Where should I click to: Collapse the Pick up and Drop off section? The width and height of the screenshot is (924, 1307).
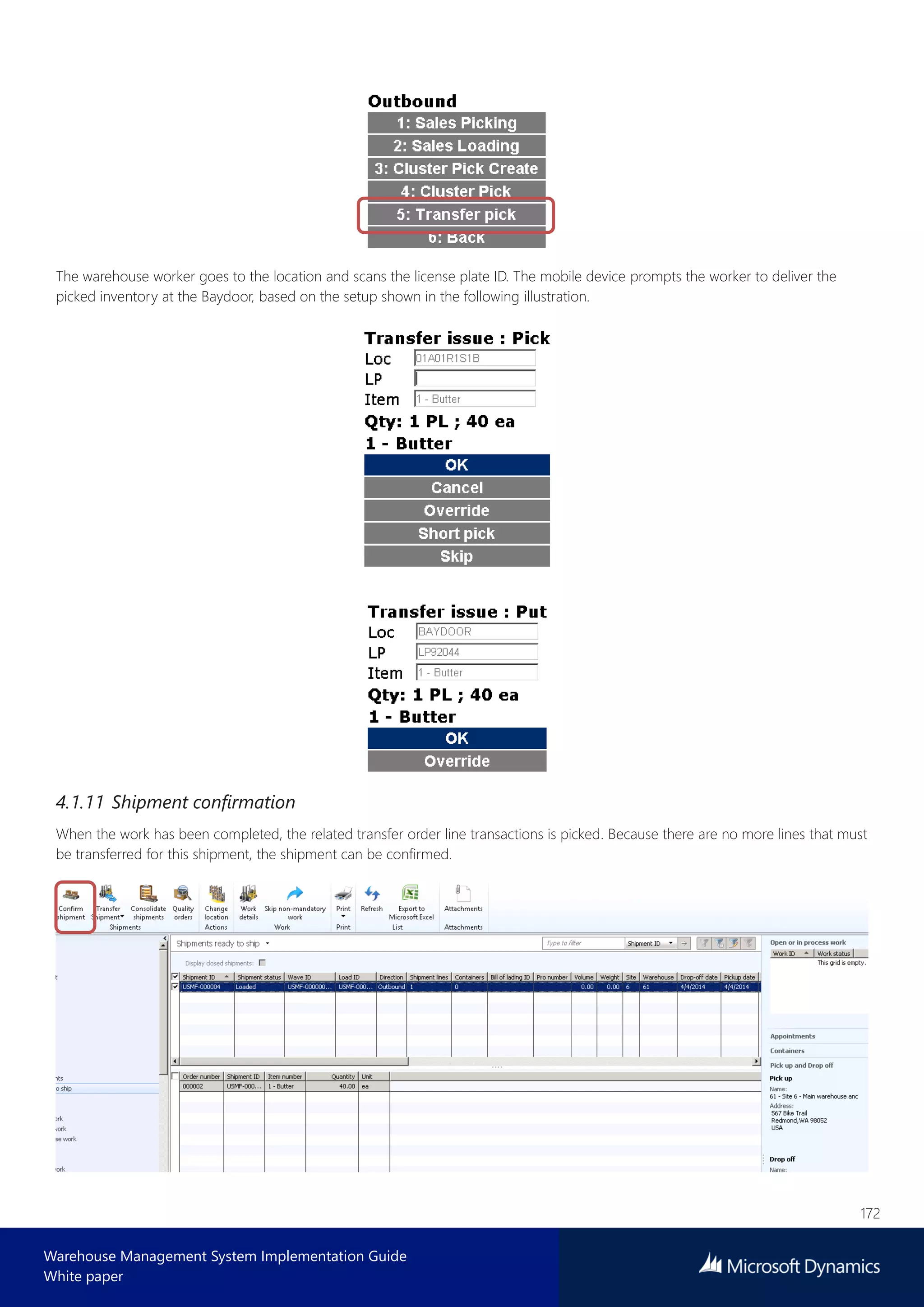(801, 1065)
